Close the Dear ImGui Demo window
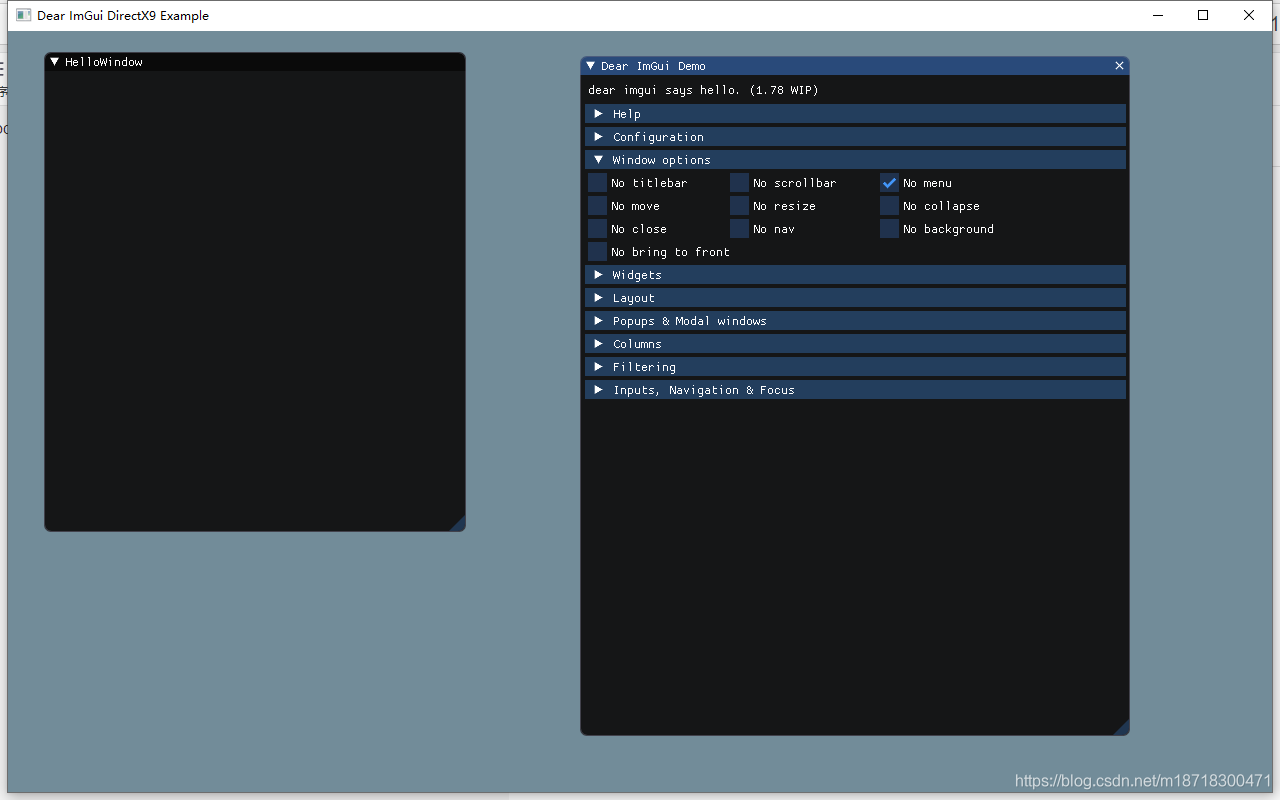1280x800 pixels. point(1119,65)
